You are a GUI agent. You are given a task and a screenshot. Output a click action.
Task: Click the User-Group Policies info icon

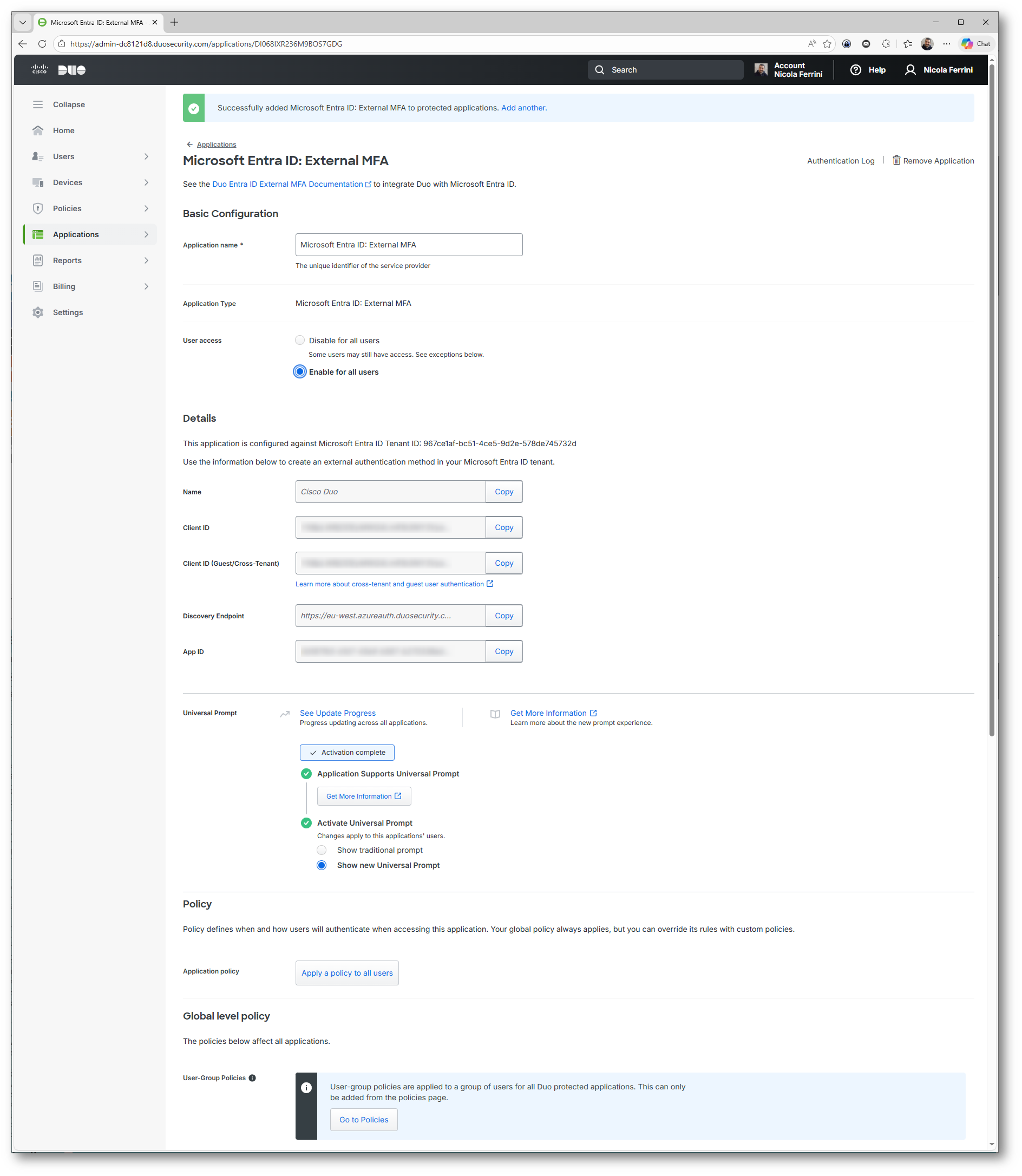(x=252, y=1078)
